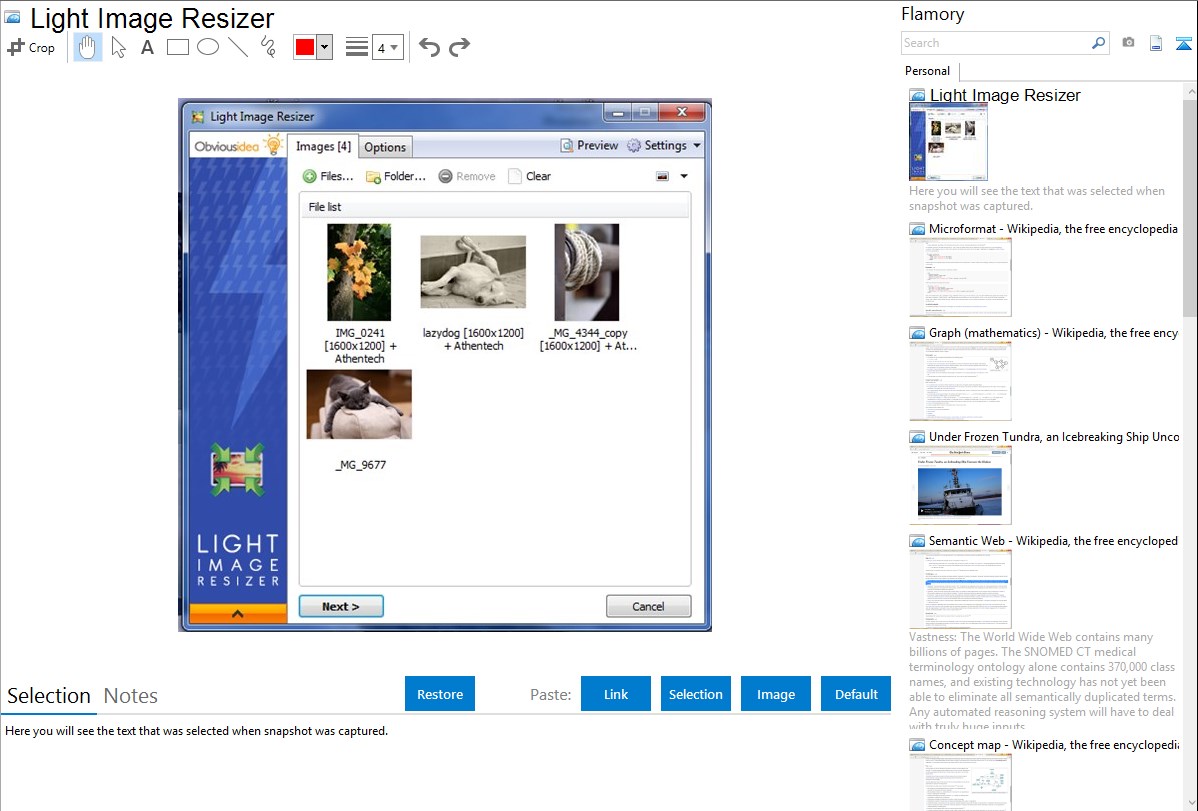The image size is (1198, 811).
Task: Select the lazydog image thumbnail
Action: coord(473,271)
